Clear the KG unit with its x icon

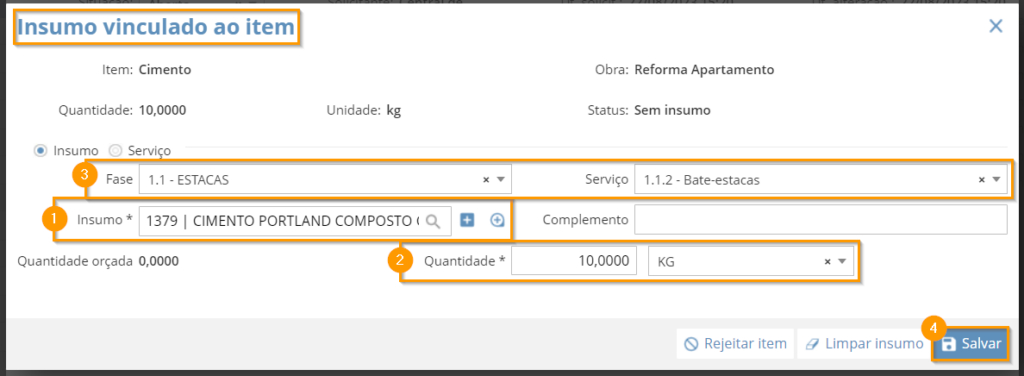(x=827, y=262)
